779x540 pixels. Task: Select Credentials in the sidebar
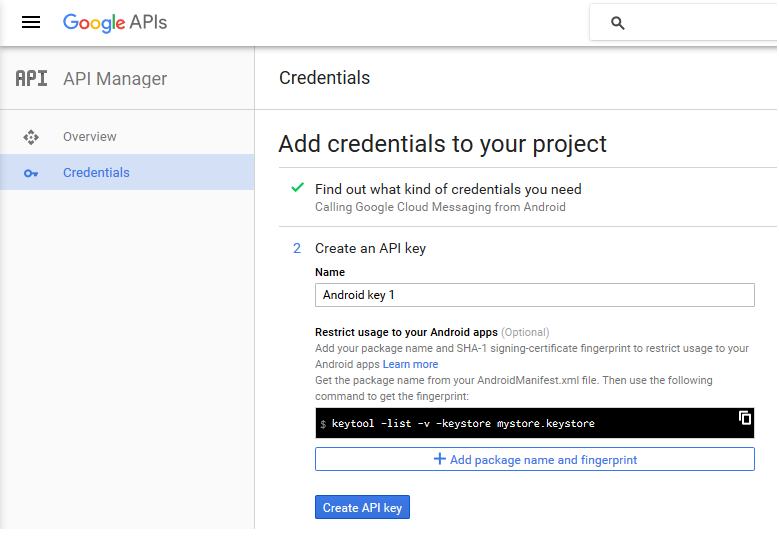(x=127, y=172)
